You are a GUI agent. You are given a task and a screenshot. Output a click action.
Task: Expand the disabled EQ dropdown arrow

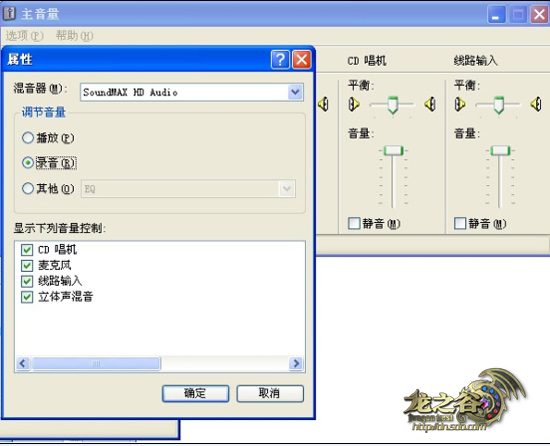click(287, 189)
